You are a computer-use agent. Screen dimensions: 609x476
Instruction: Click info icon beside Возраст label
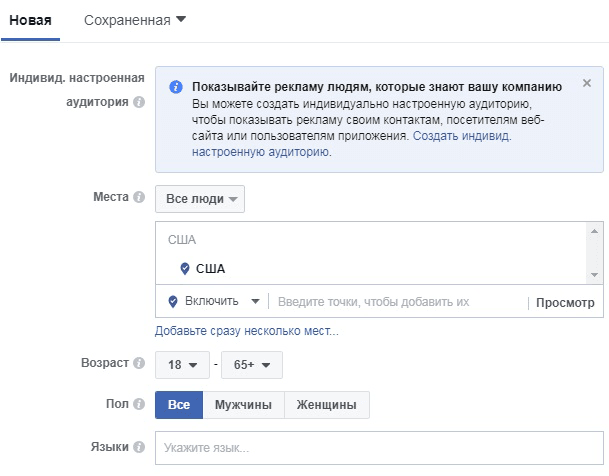point(139,363)
